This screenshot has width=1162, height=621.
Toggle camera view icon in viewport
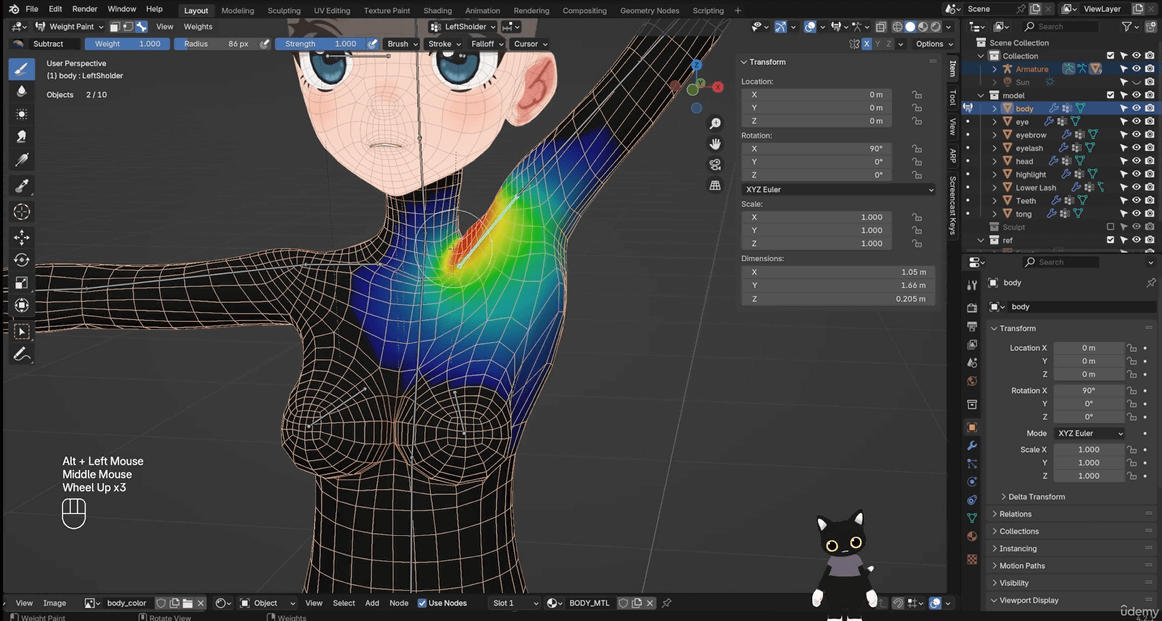pyautogui.click(x=715, y=165)
